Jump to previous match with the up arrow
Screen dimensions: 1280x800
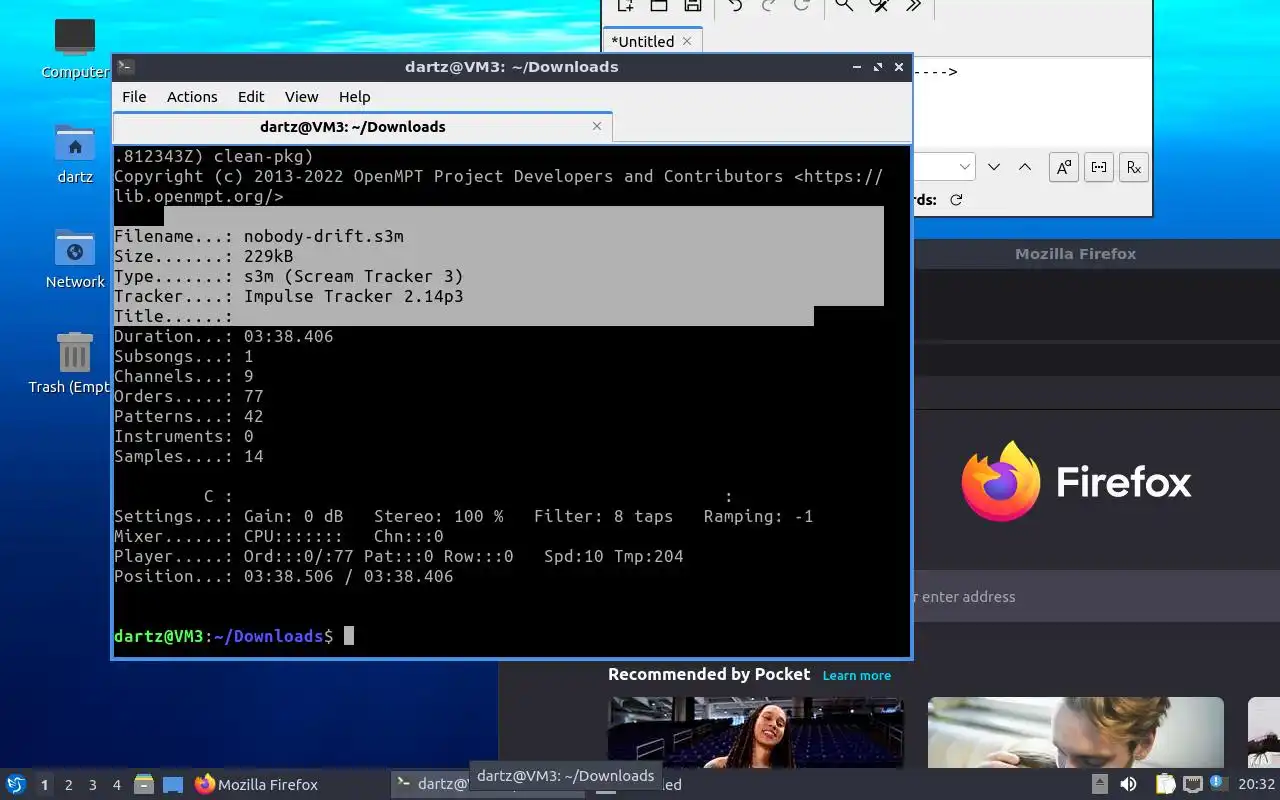[1025, 167]
